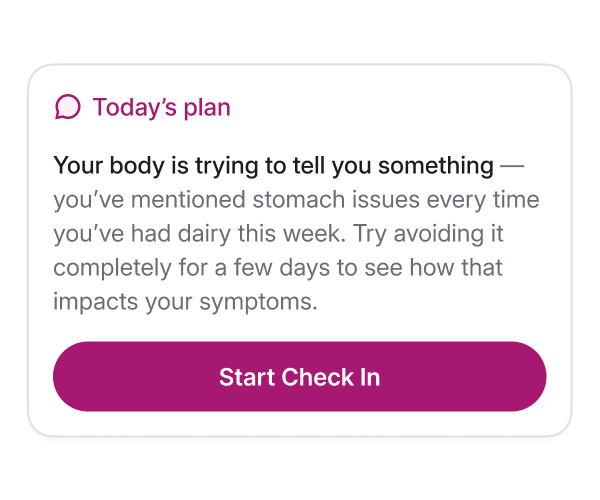Click the word 'dairy' in the message
600x500 pixels.
pyautogui.click(x=204, y=234)
